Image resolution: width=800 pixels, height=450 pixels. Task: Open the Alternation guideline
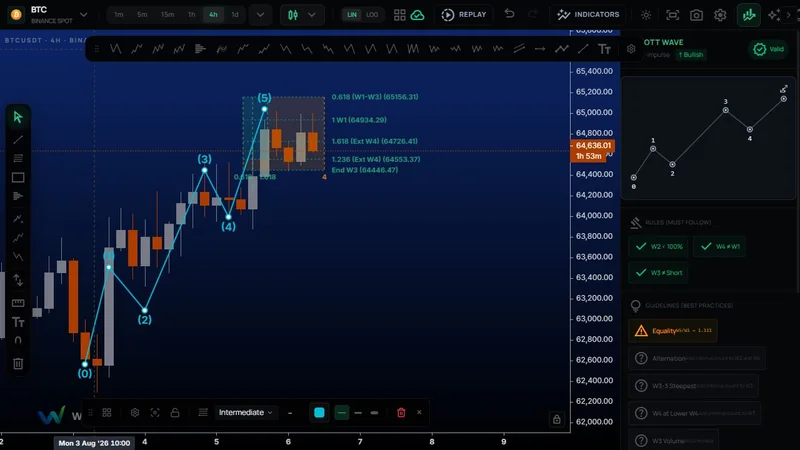tap(697, 358)
